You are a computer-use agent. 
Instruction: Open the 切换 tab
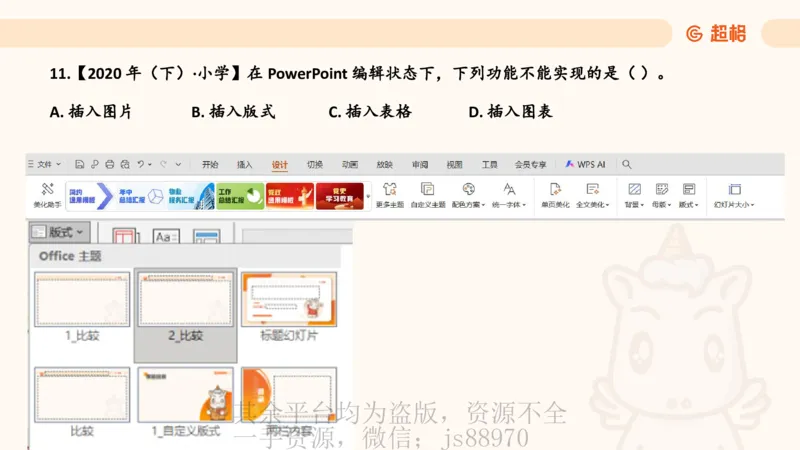pos(315,164)
